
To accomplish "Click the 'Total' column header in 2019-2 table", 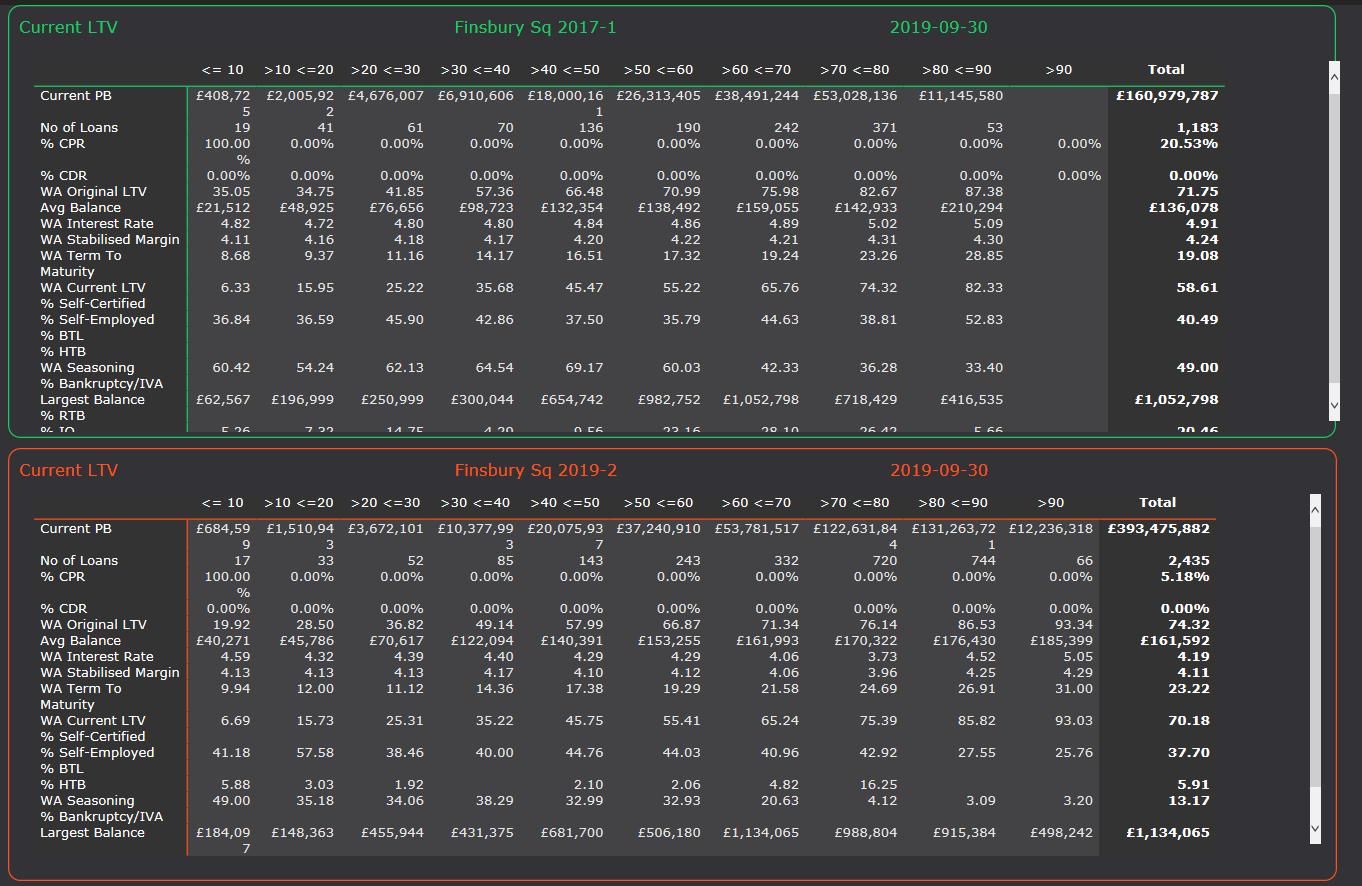I will pos(1158,503).
